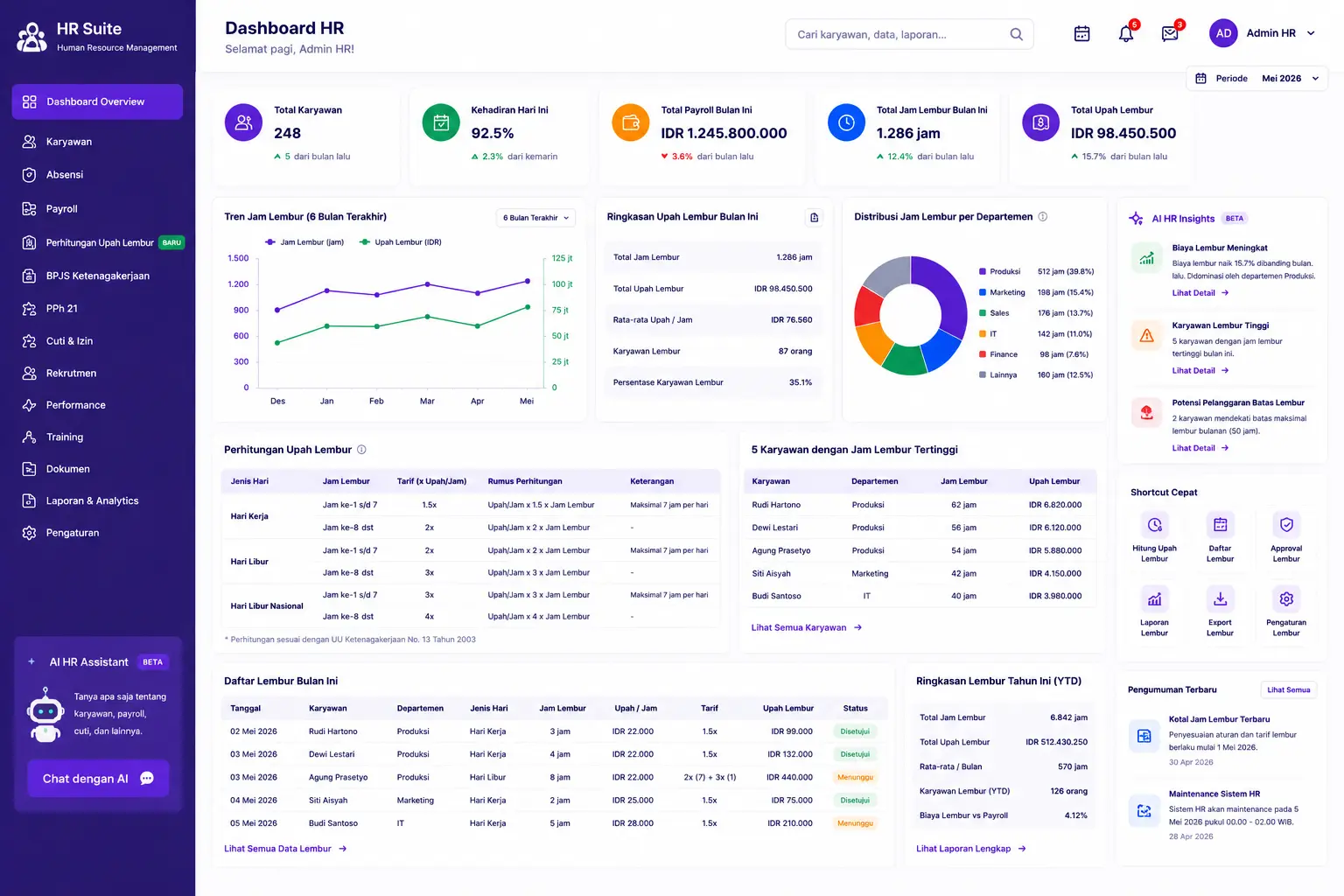Click the search magnifier icon

[1016, 34]
